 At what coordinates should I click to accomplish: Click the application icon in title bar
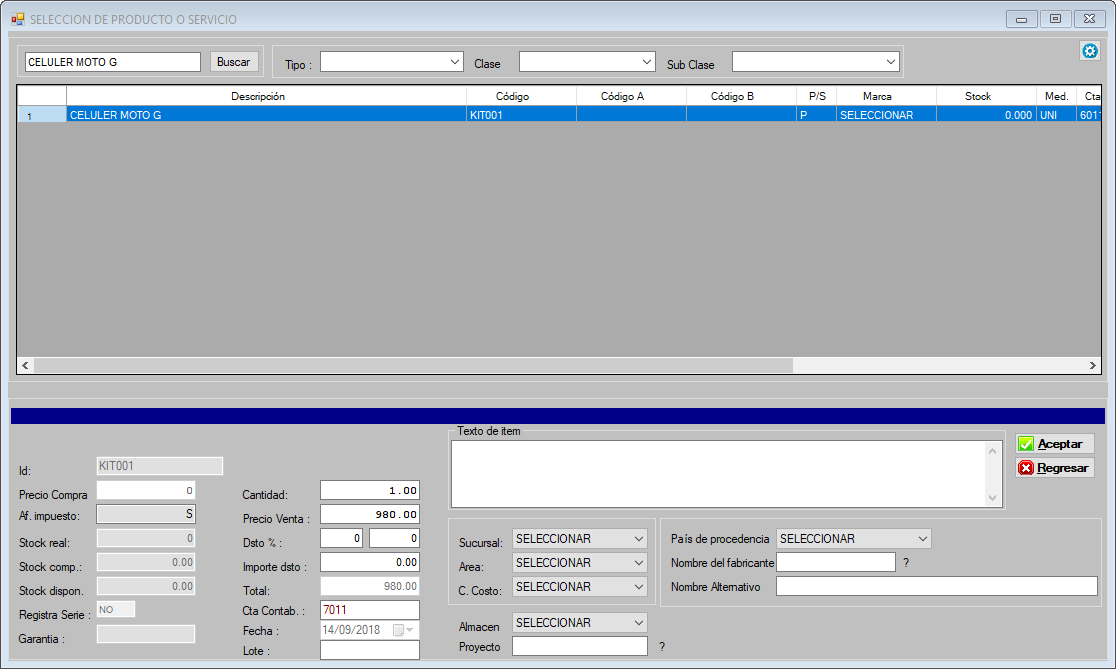point(18,19)
